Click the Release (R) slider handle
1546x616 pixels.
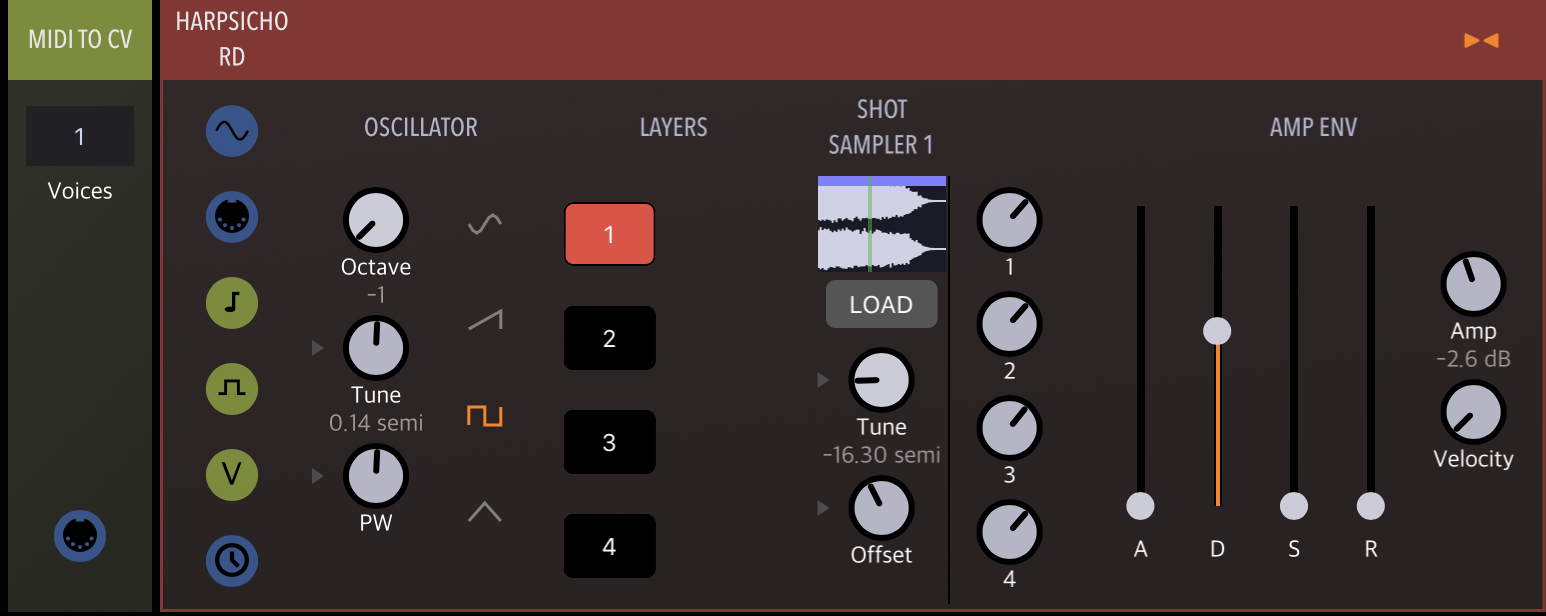(x=1371, y=507)
